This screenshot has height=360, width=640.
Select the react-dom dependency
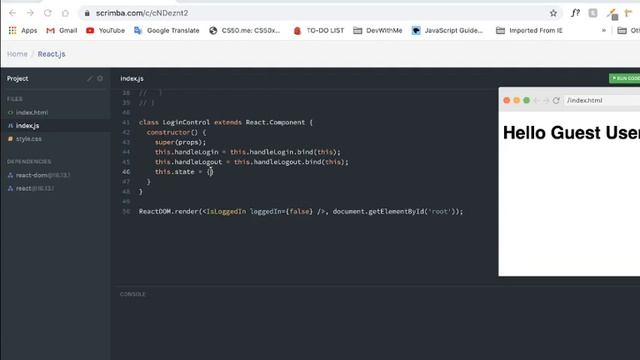click(x=39, y=175)
